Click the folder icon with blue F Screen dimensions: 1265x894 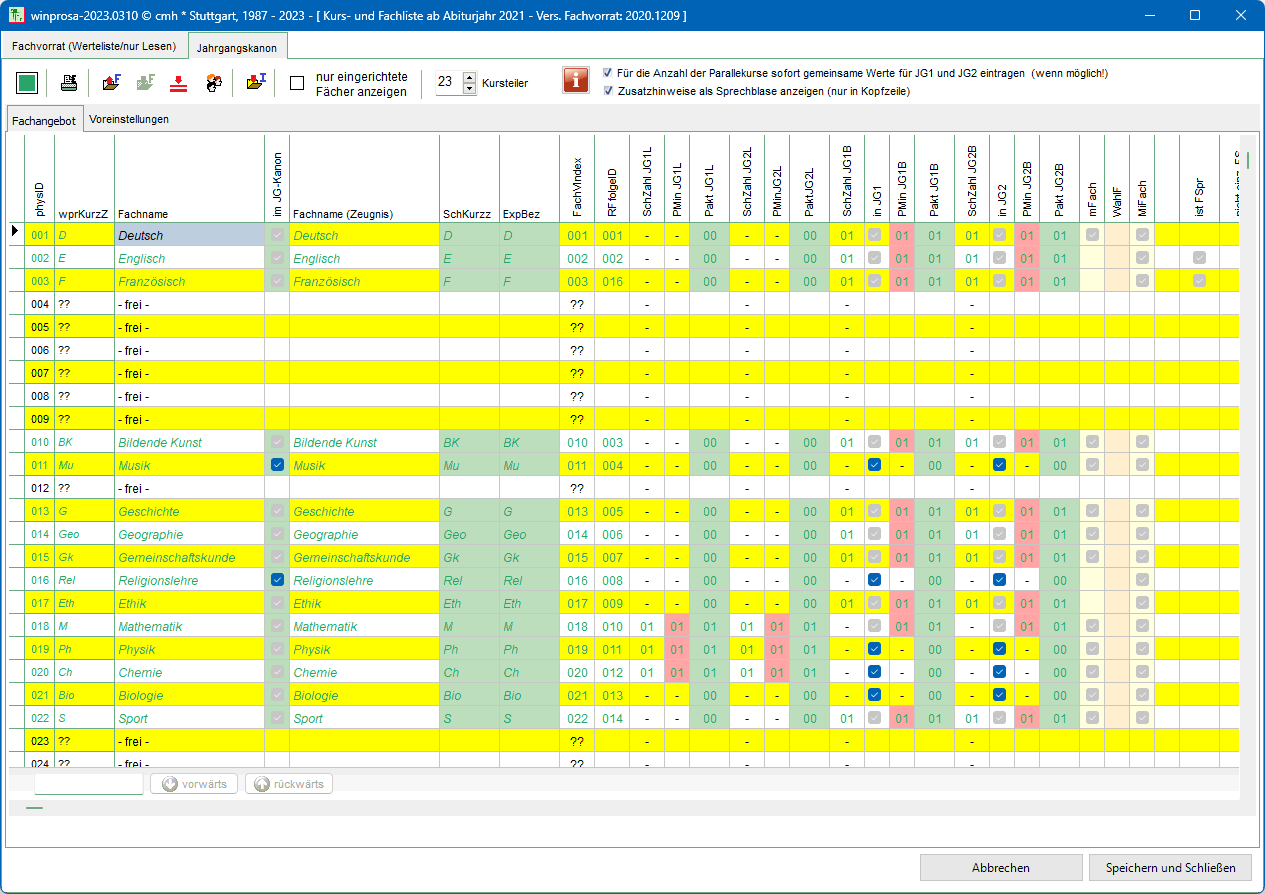click(112, 83)
